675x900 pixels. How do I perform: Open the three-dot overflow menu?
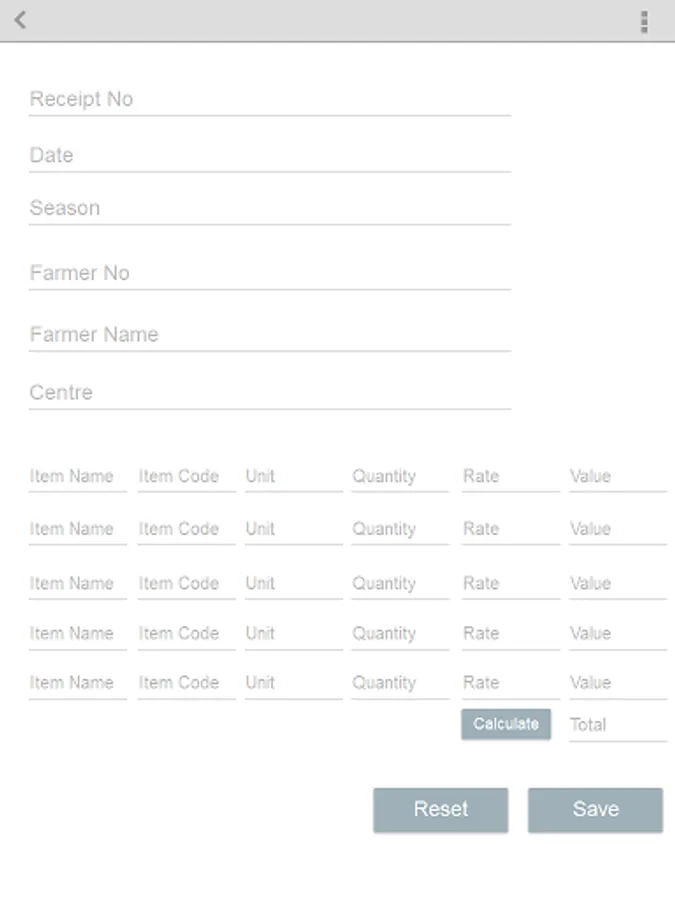pyautogui.click(x=644, y=21)
